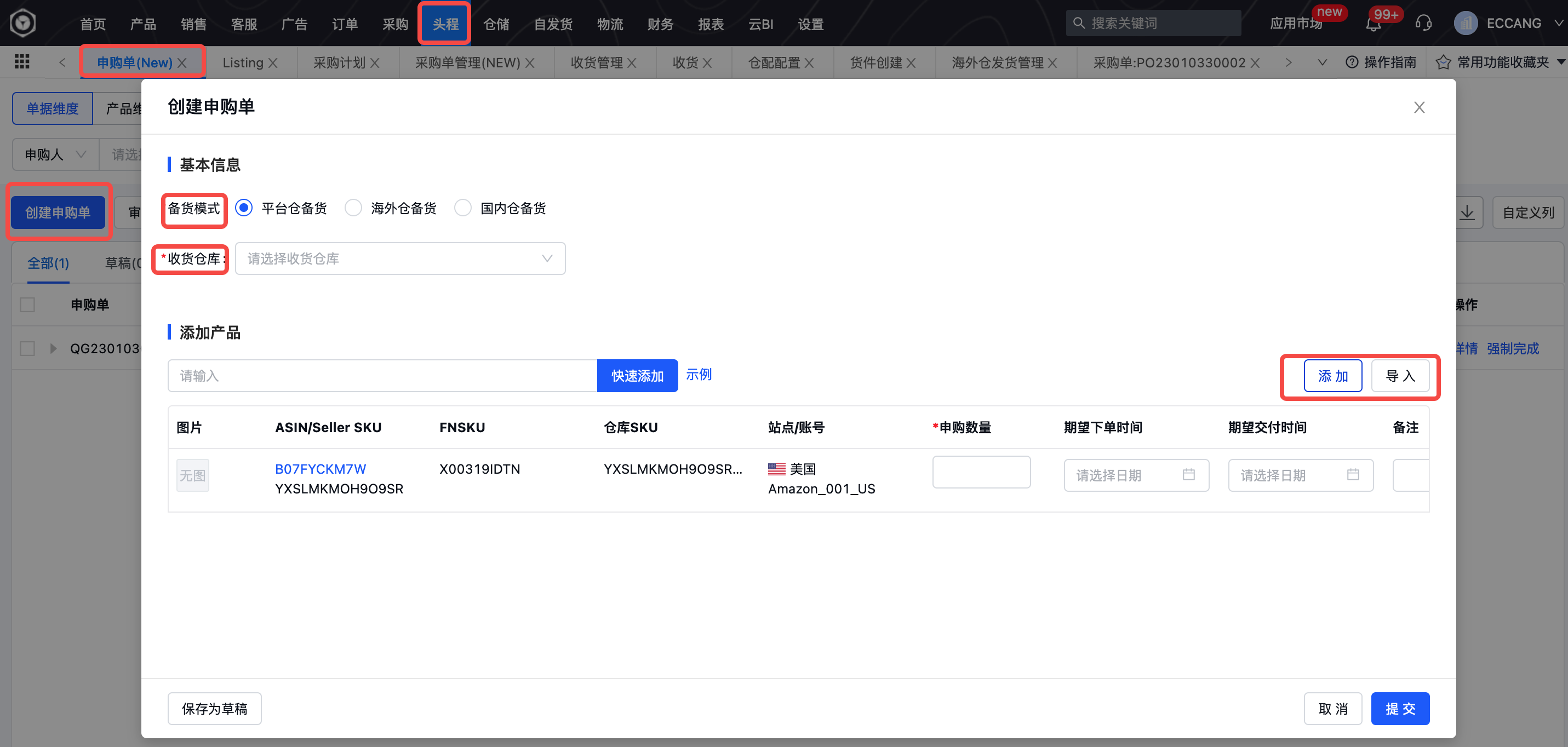Select the 国内仓备货 radio button

coord(462,208)
